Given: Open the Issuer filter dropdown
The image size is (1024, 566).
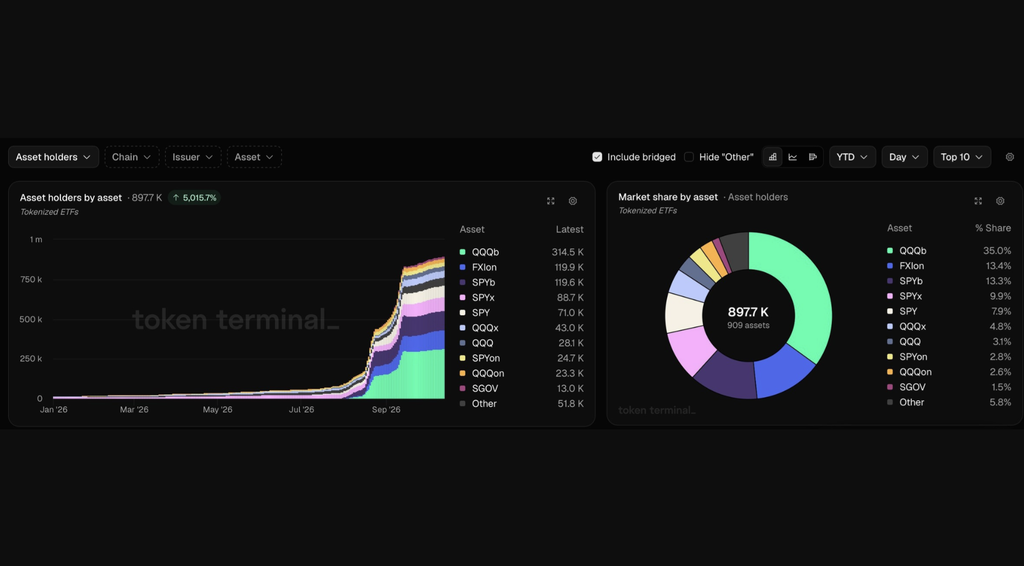Looking at the screenshot, I should click(193, 157).
